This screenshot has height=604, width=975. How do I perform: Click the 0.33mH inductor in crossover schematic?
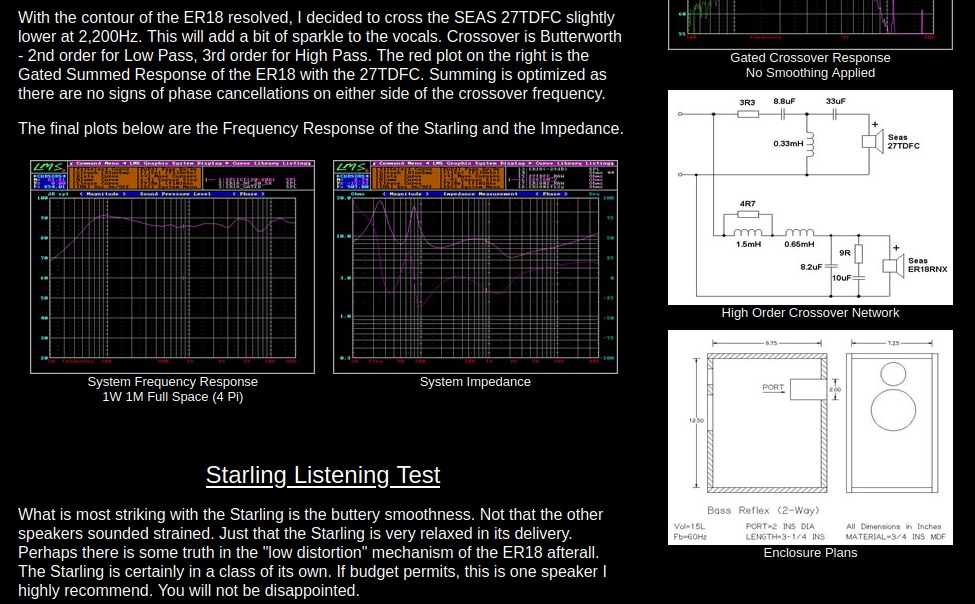[x=810, y=144]
